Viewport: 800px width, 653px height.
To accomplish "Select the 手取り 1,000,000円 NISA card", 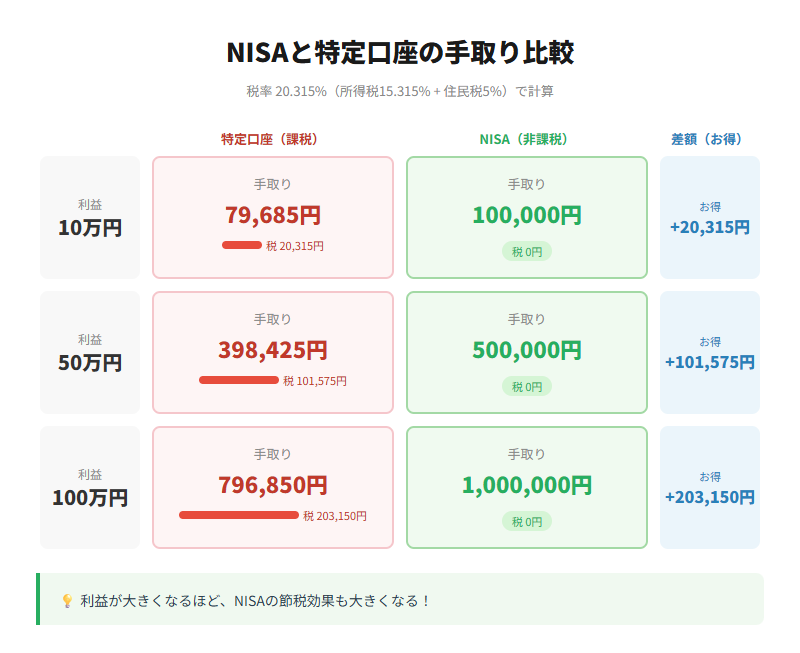I will pos(528,486).
